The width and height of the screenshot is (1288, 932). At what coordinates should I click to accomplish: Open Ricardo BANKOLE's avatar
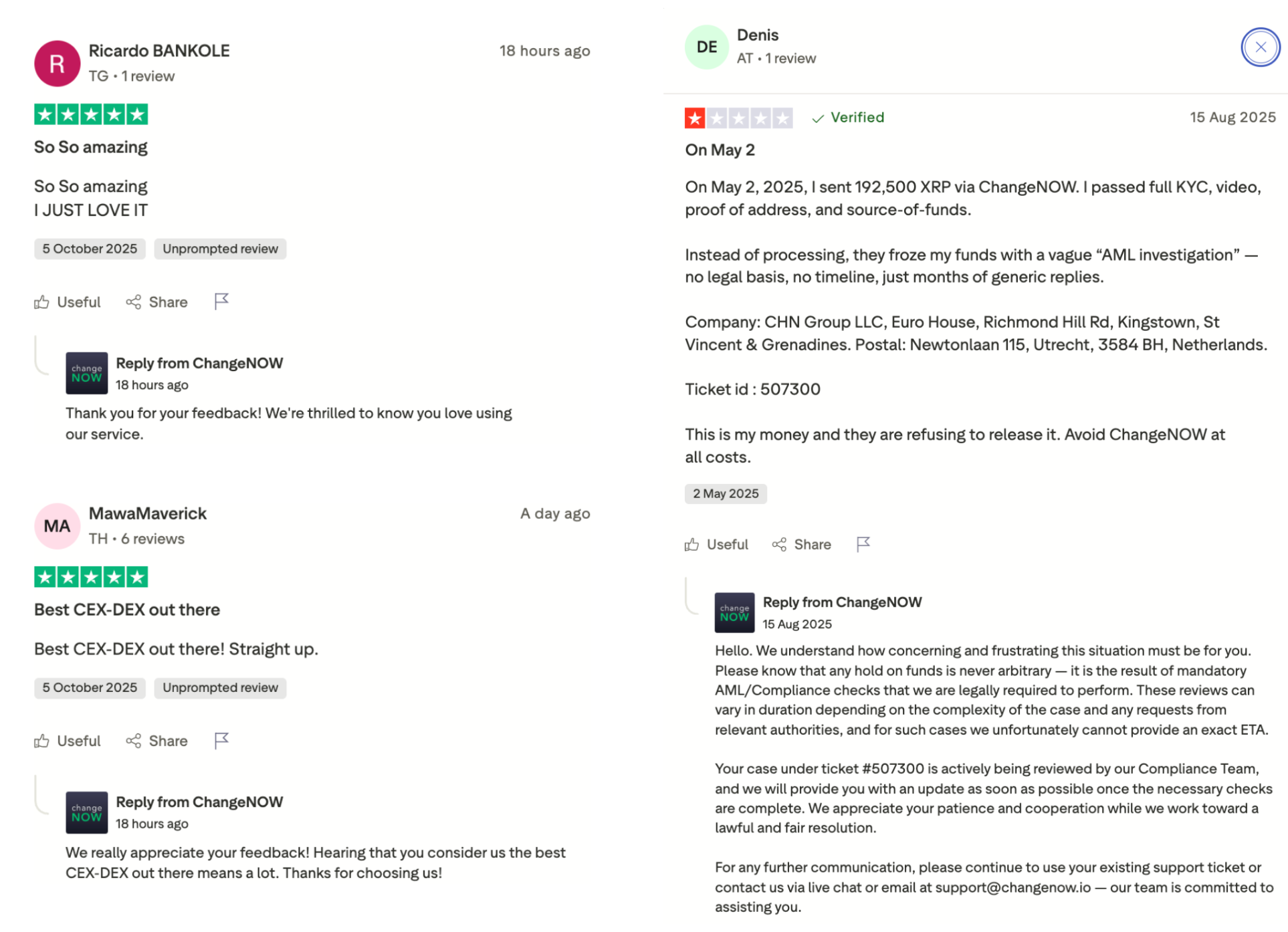(x=58, y=64)
